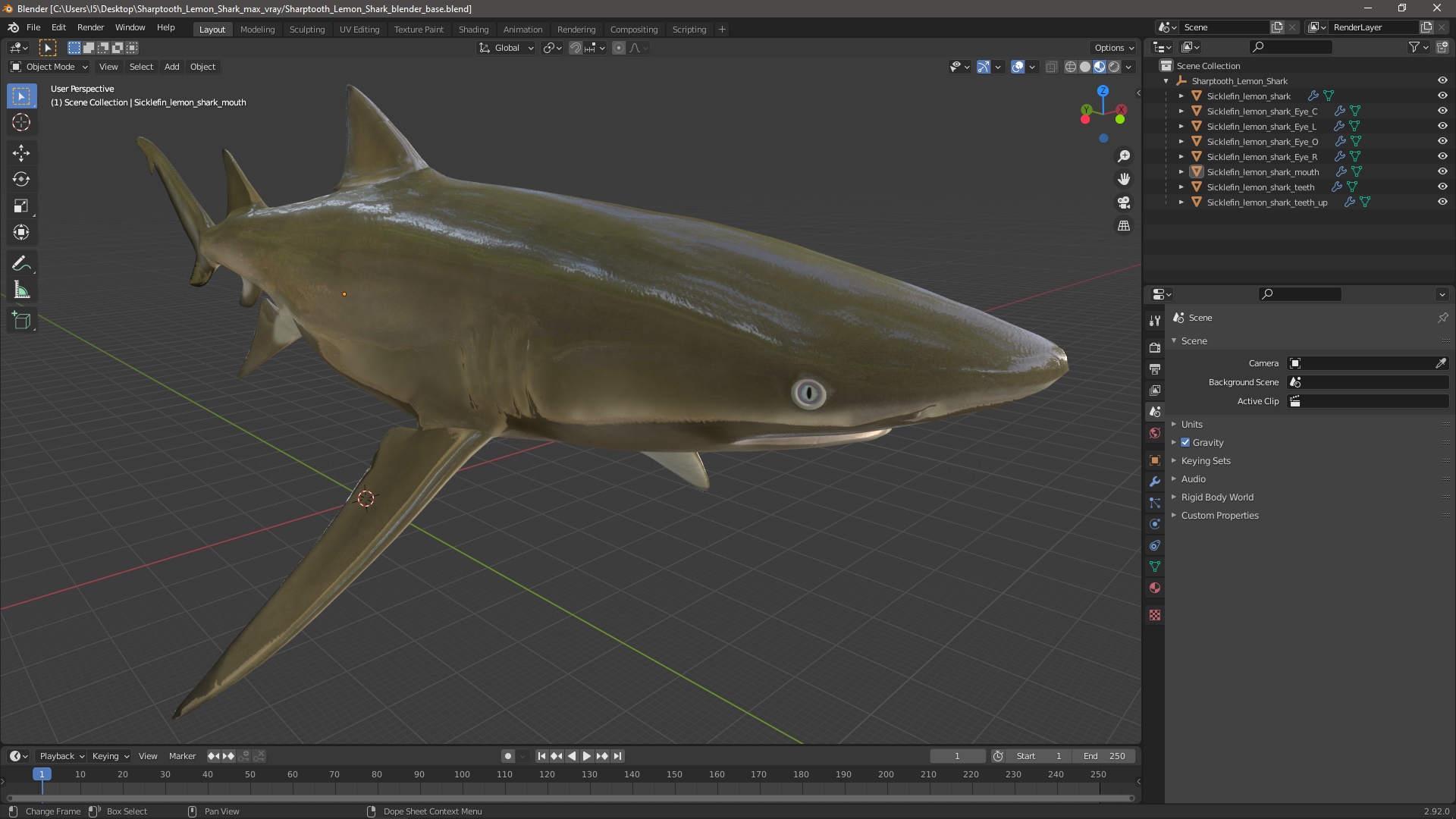
Task: Hide Sicklefin_lemon_shark_teeth_up object
Action: pos(1442,202)
